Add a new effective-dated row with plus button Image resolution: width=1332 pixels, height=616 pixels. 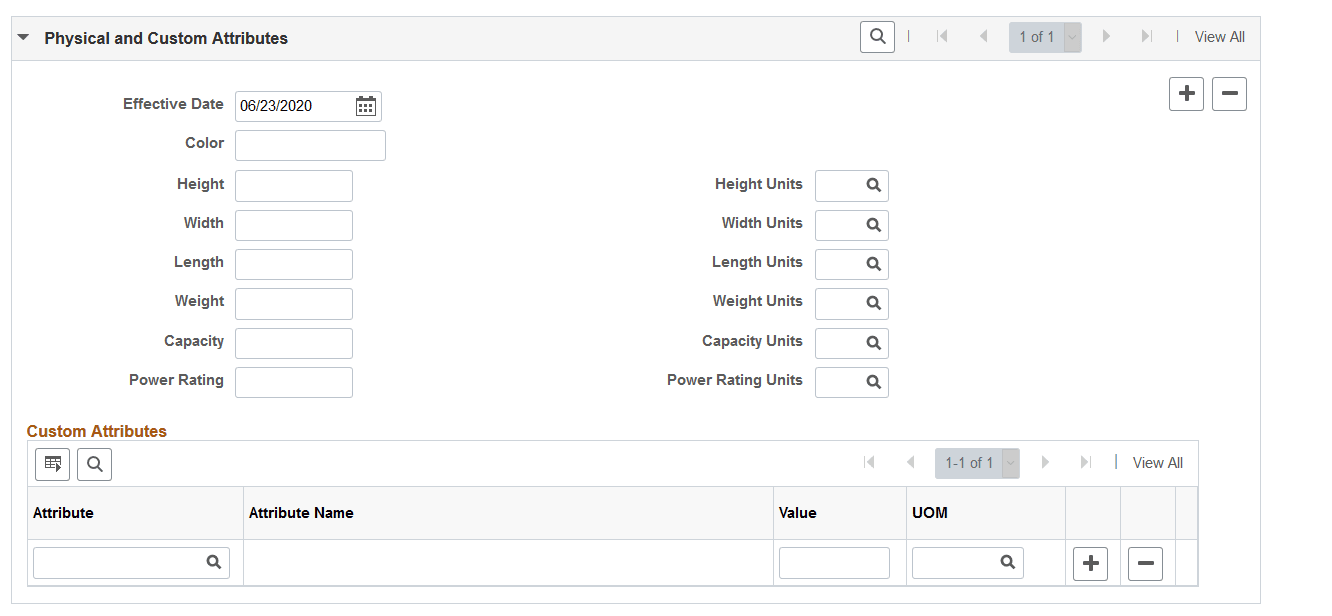coord(1186,93)
